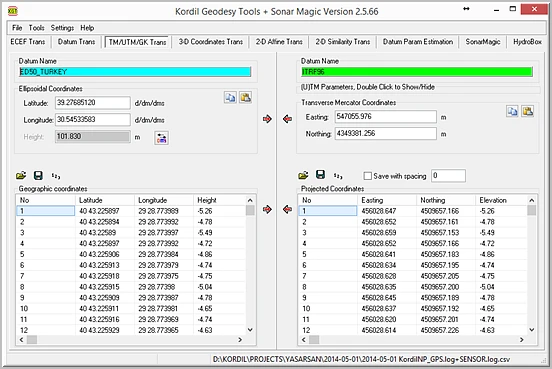The width and height of the screenshot is (552, 369).
Task: Click the Height column header
Action: [220, 200]
